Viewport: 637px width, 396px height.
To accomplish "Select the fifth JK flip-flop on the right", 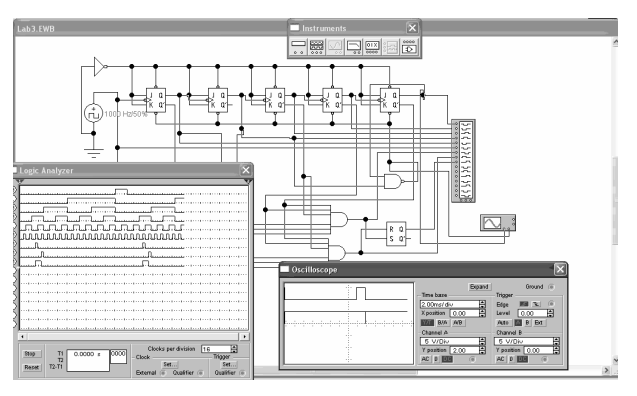I will click(x=389, y=100).
